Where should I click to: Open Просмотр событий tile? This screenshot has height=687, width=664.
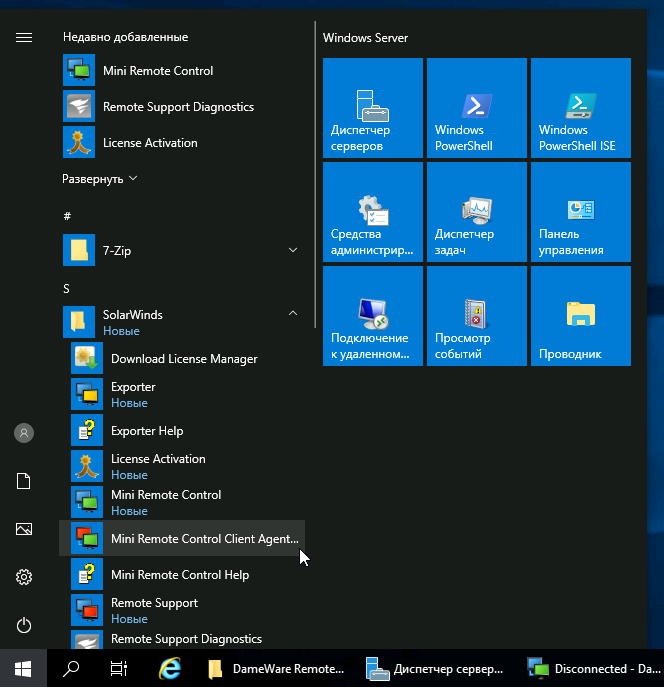477,316
